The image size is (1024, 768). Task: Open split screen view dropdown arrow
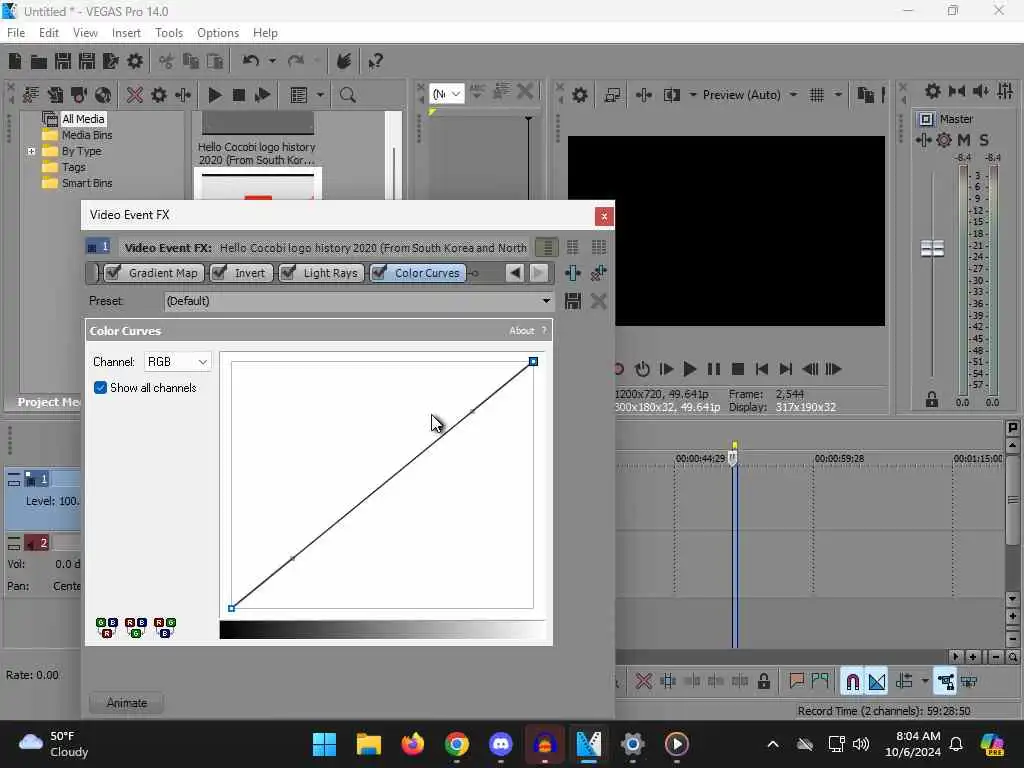(x=692, y=95)
